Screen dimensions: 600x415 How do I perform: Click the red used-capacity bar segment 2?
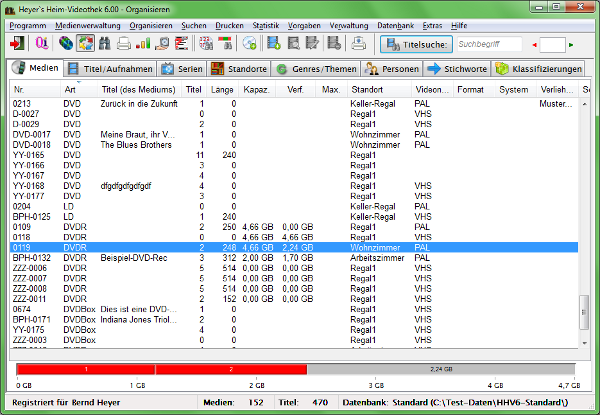[x=231, y=368]
